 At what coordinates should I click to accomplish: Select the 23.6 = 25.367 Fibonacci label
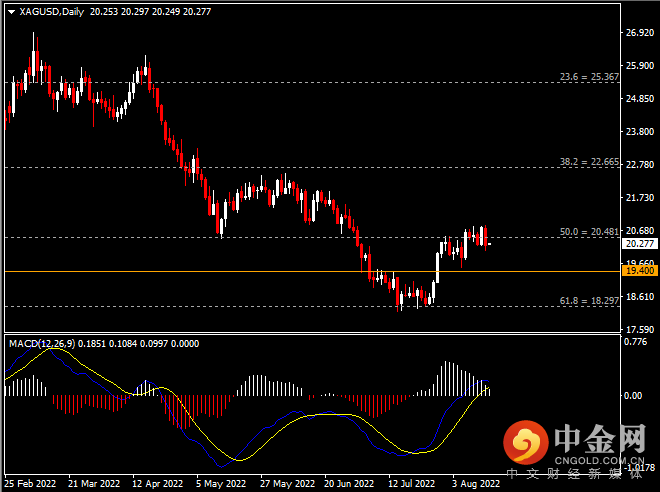tap(589, 77)
